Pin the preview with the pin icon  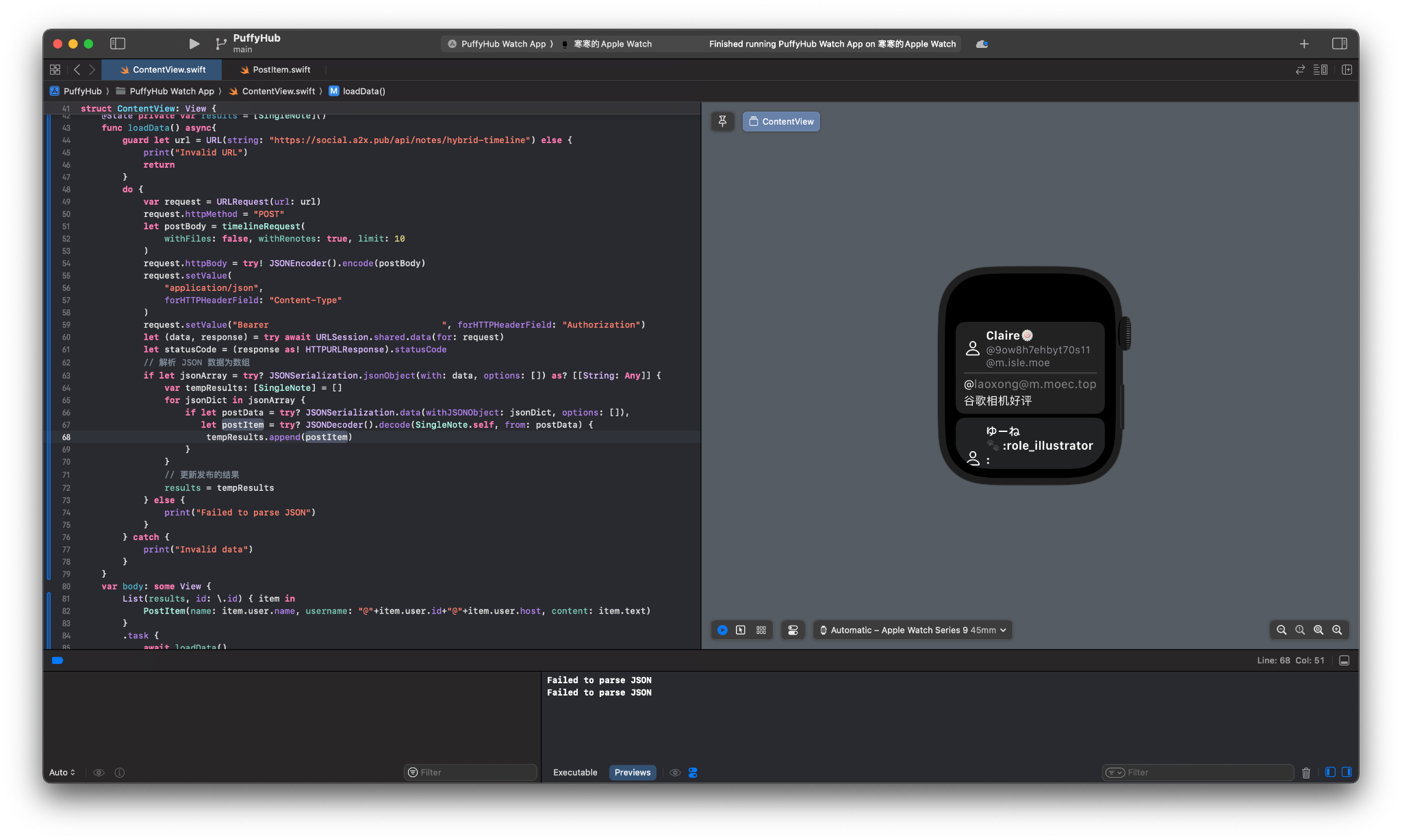click(722, 121)
